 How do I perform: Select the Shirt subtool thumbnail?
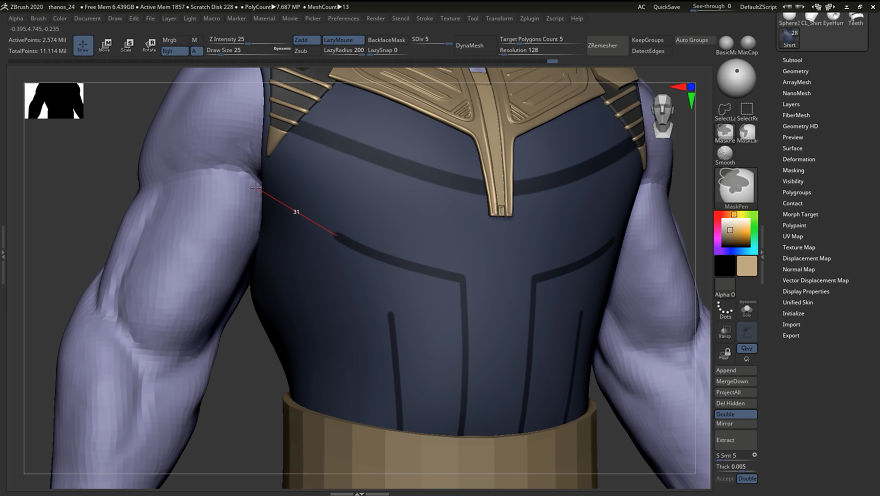(x=790, y=38)
